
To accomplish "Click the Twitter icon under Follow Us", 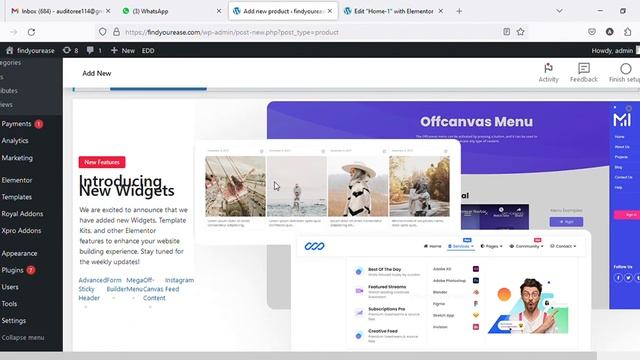I will (x=628, y=278).
